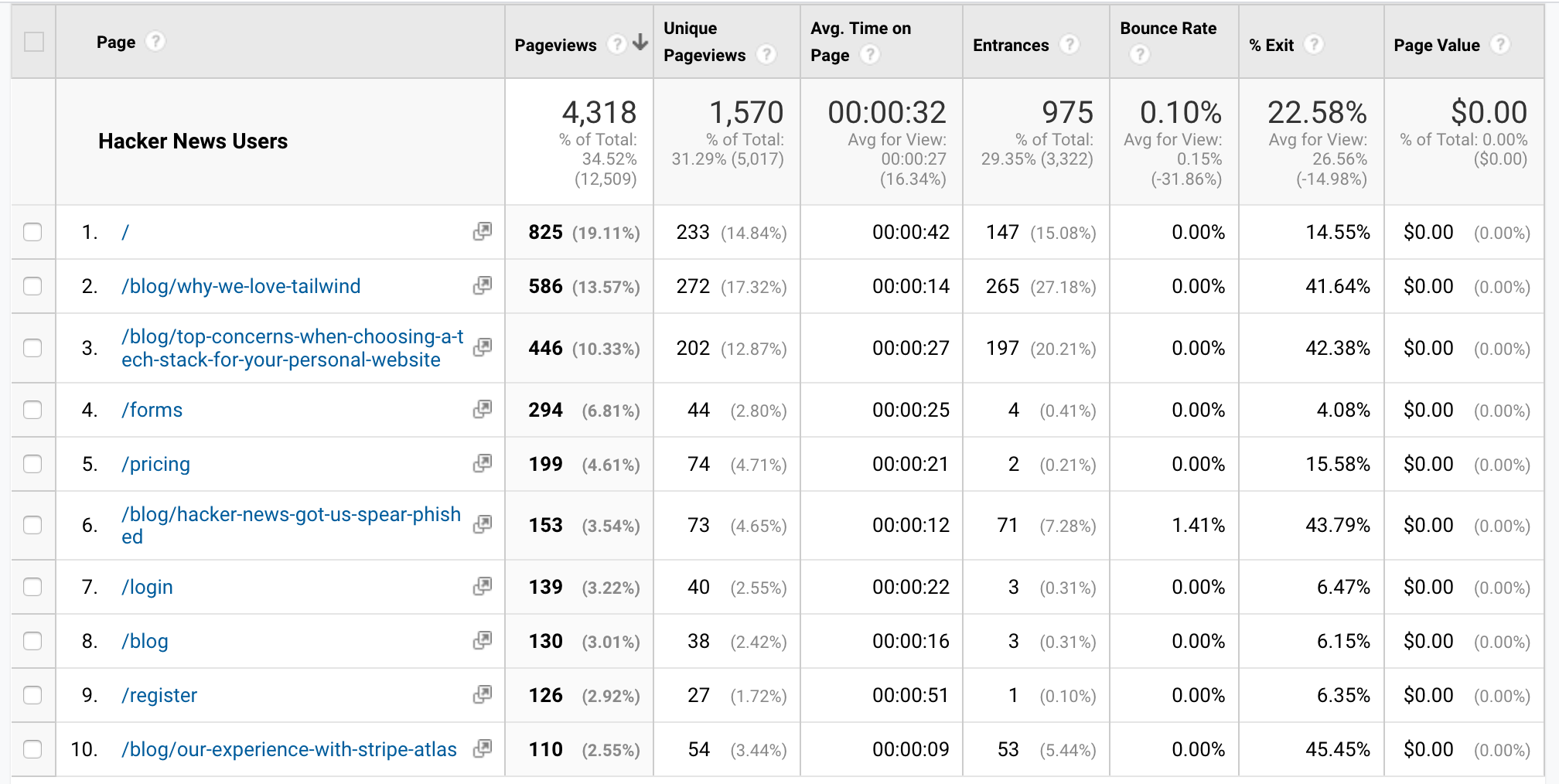Open the /blog page link
1559x784 pixels.
tap(145, 641)
